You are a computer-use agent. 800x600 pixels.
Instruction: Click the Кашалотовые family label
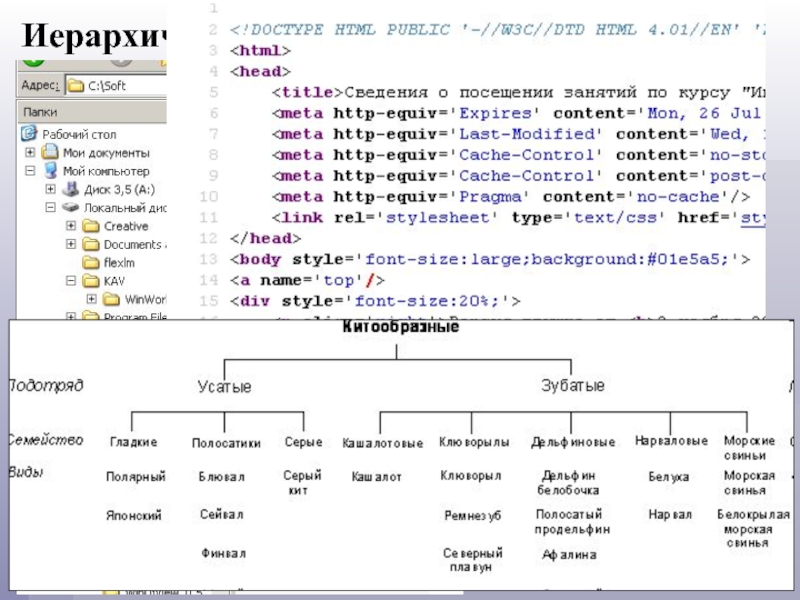point(383,443)
